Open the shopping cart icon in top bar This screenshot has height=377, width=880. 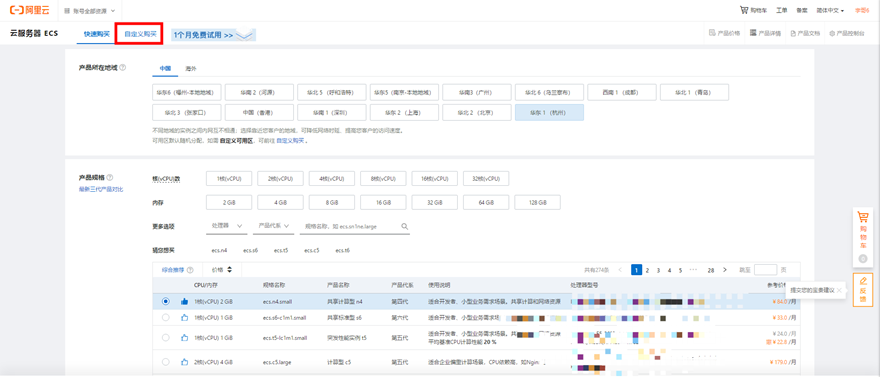744,10
